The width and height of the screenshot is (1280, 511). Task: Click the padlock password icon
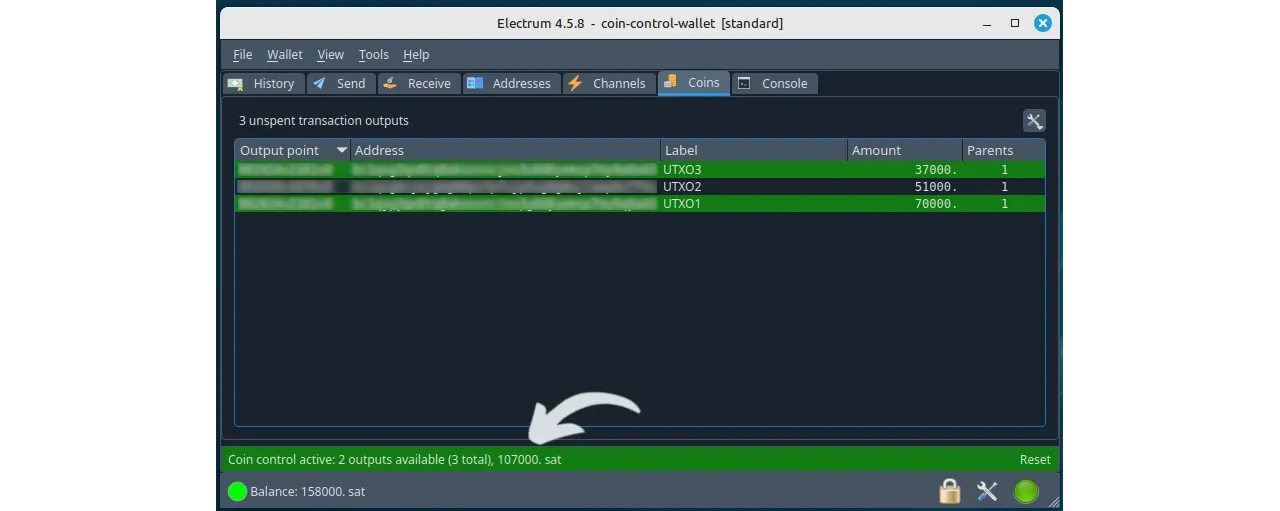[949, 491]
